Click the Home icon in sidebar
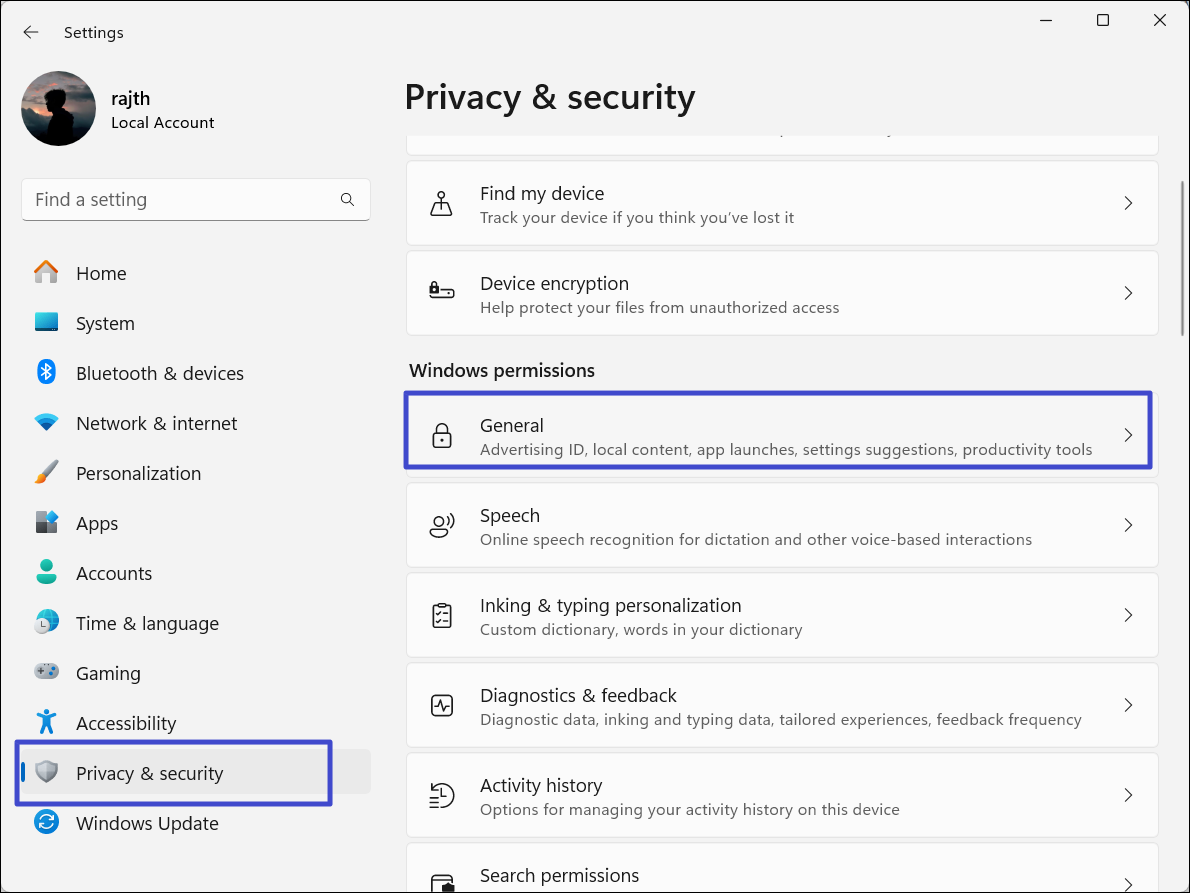 coord(46,273)
